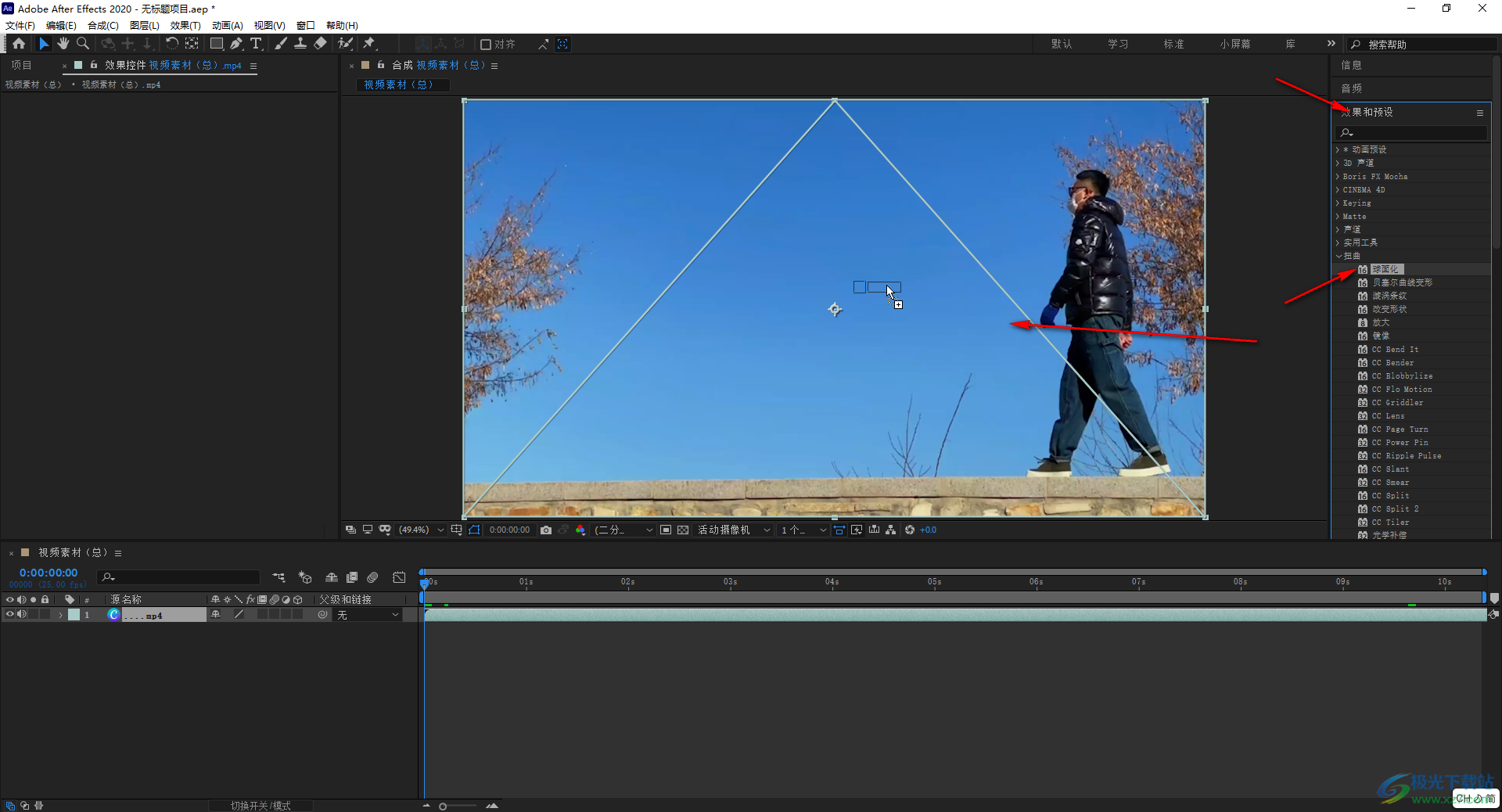Open the 合成(C) menu
The image size is (1502, 812).
coord(103,26)
